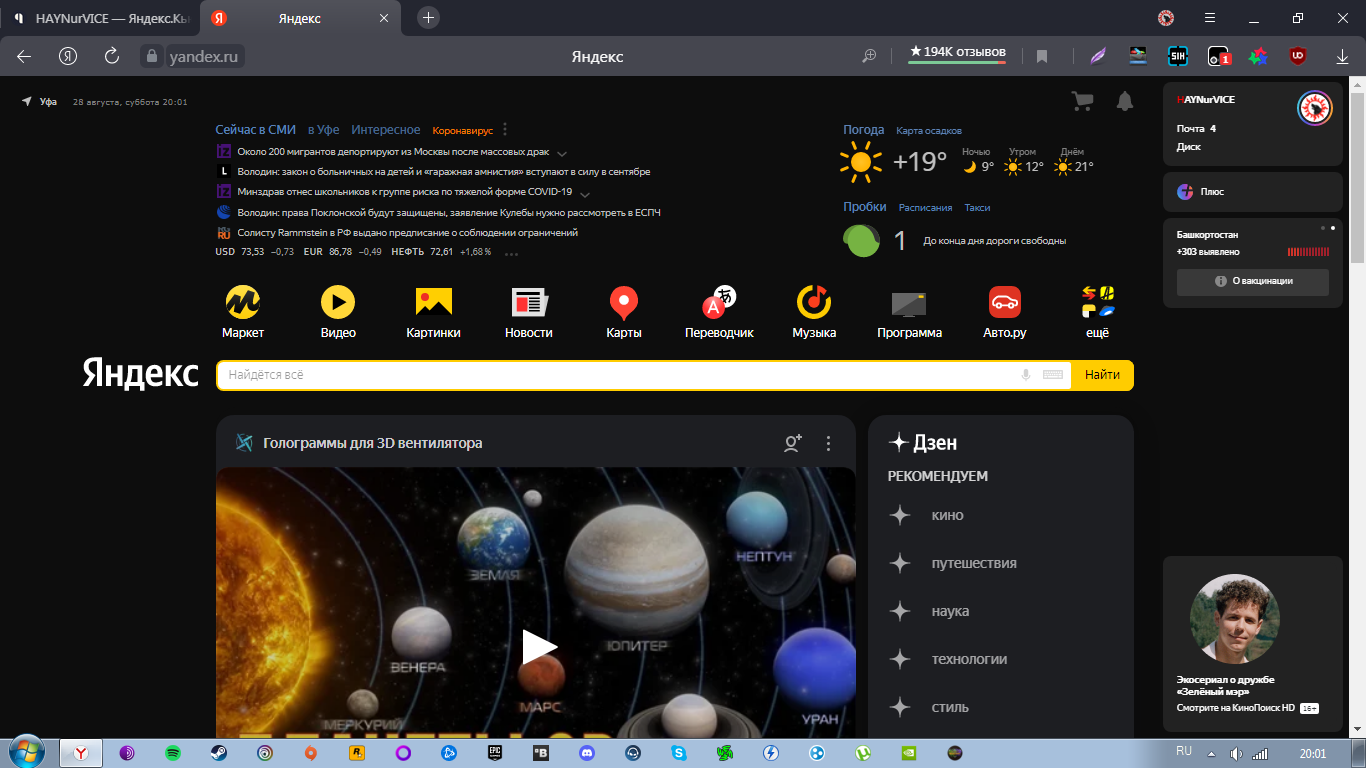Click the shopping cart icon
This screenshot has width=1366, height=768.
(1081, 101)
